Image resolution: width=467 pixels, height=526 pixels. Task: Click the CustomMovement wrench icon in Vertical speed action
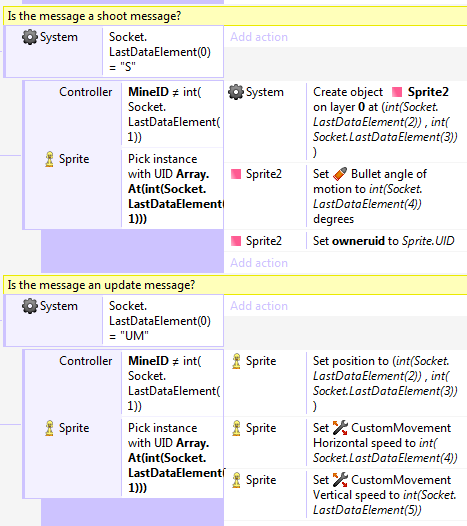click(340, 480)
